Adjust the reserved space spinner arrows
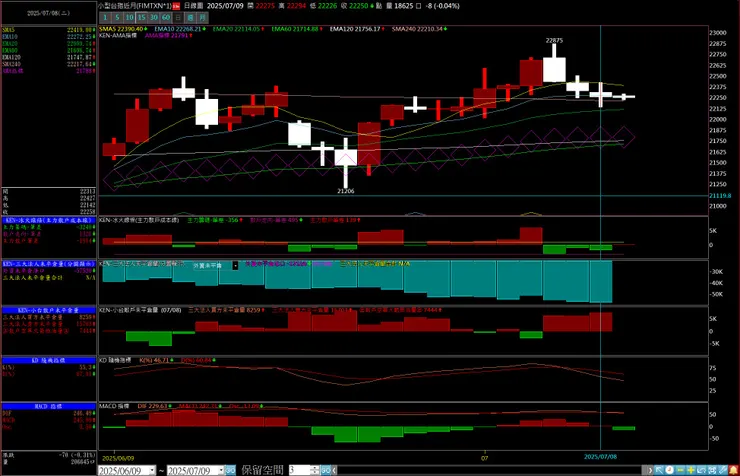 tap(315, 470)
